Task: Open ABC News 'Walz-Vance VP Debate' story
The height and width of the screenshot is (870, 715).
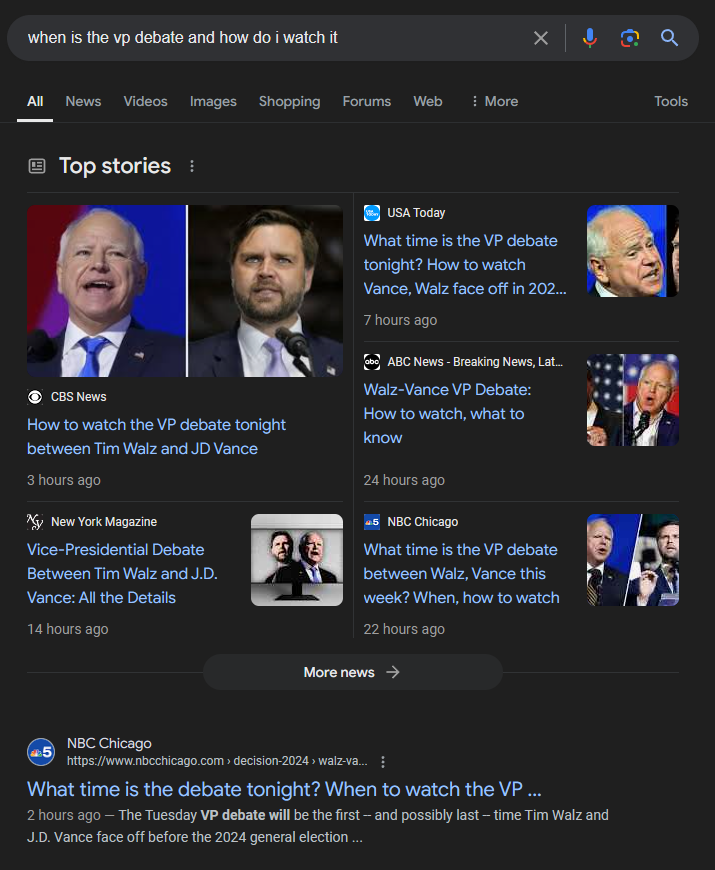Action: point(447,413)
